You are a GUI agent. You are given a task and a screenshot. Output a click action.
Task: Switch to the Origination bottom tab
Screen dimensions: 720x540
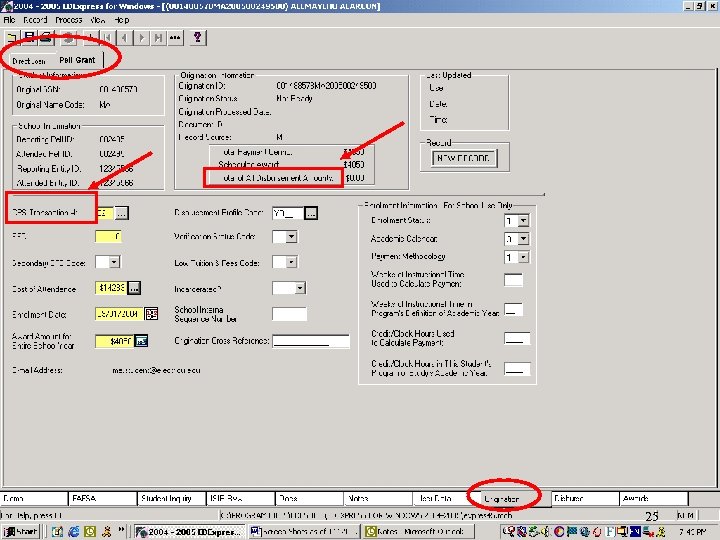[x=516, y=498]
